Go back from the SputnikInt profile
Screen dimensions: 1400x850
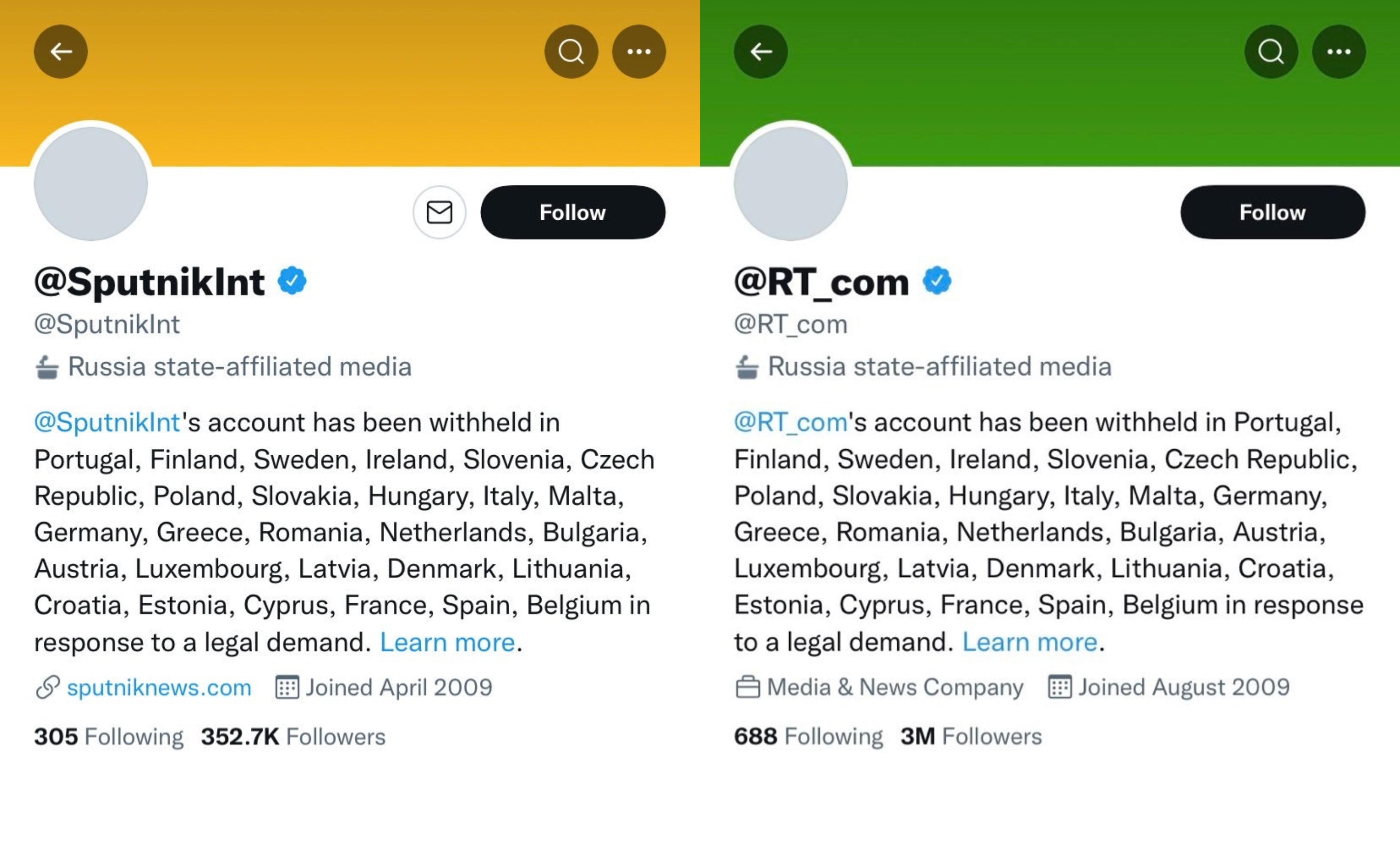(x=61, y=52)
